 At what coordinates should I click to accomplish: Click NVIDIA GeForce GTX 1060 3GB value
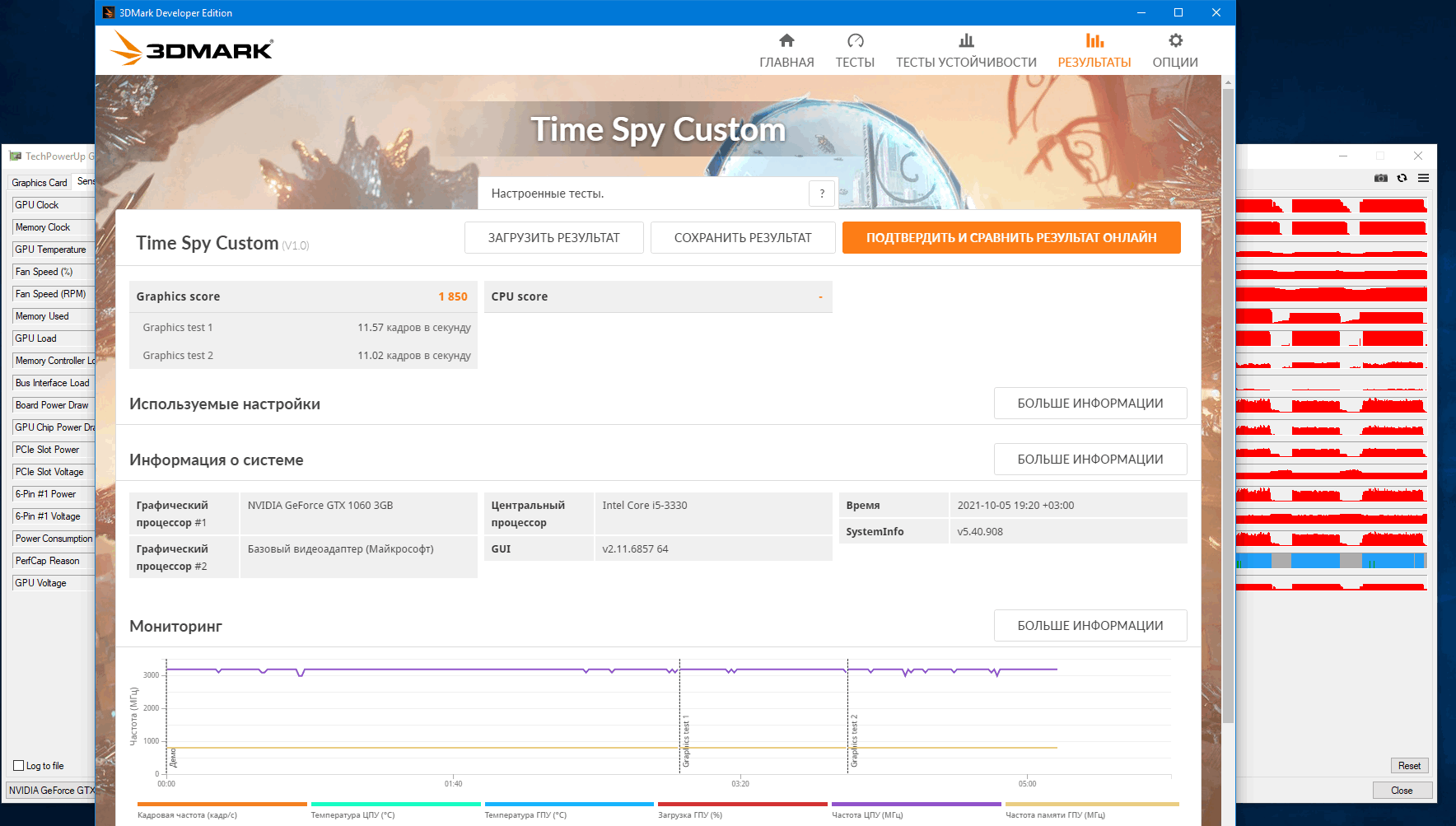(320, 506)
